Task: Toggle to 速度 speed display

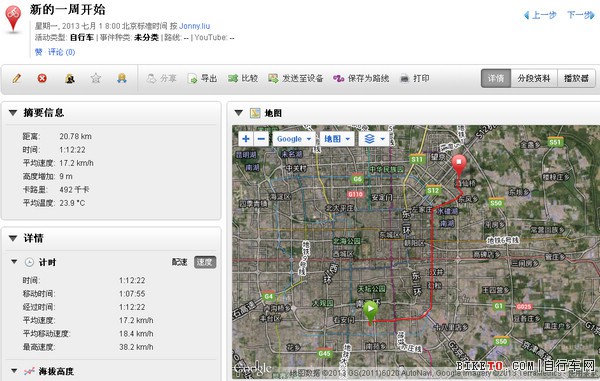Action: (205, 262)
